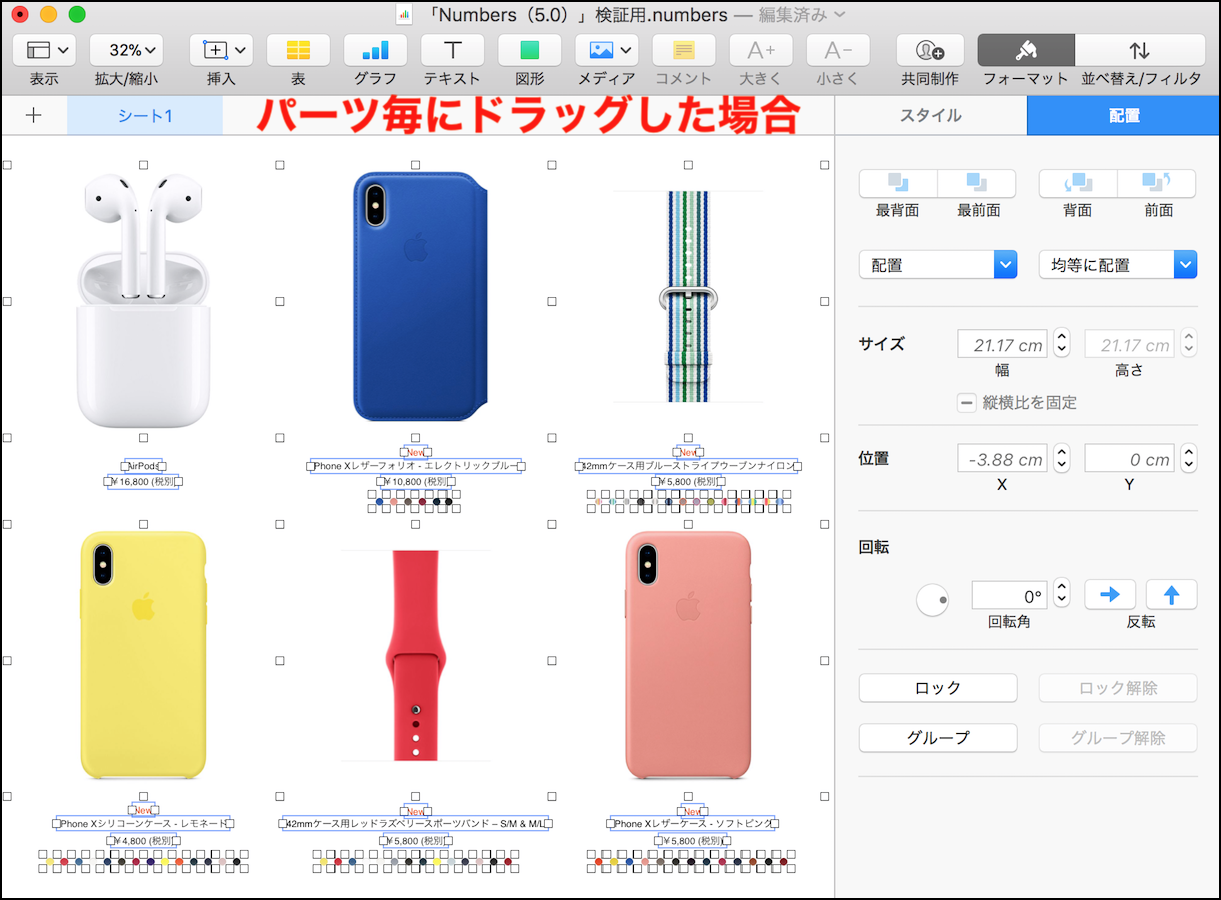Click the グループ解除 ungroup button
This screenshot has width=1221, height=900.
(x=1118, y=738)
